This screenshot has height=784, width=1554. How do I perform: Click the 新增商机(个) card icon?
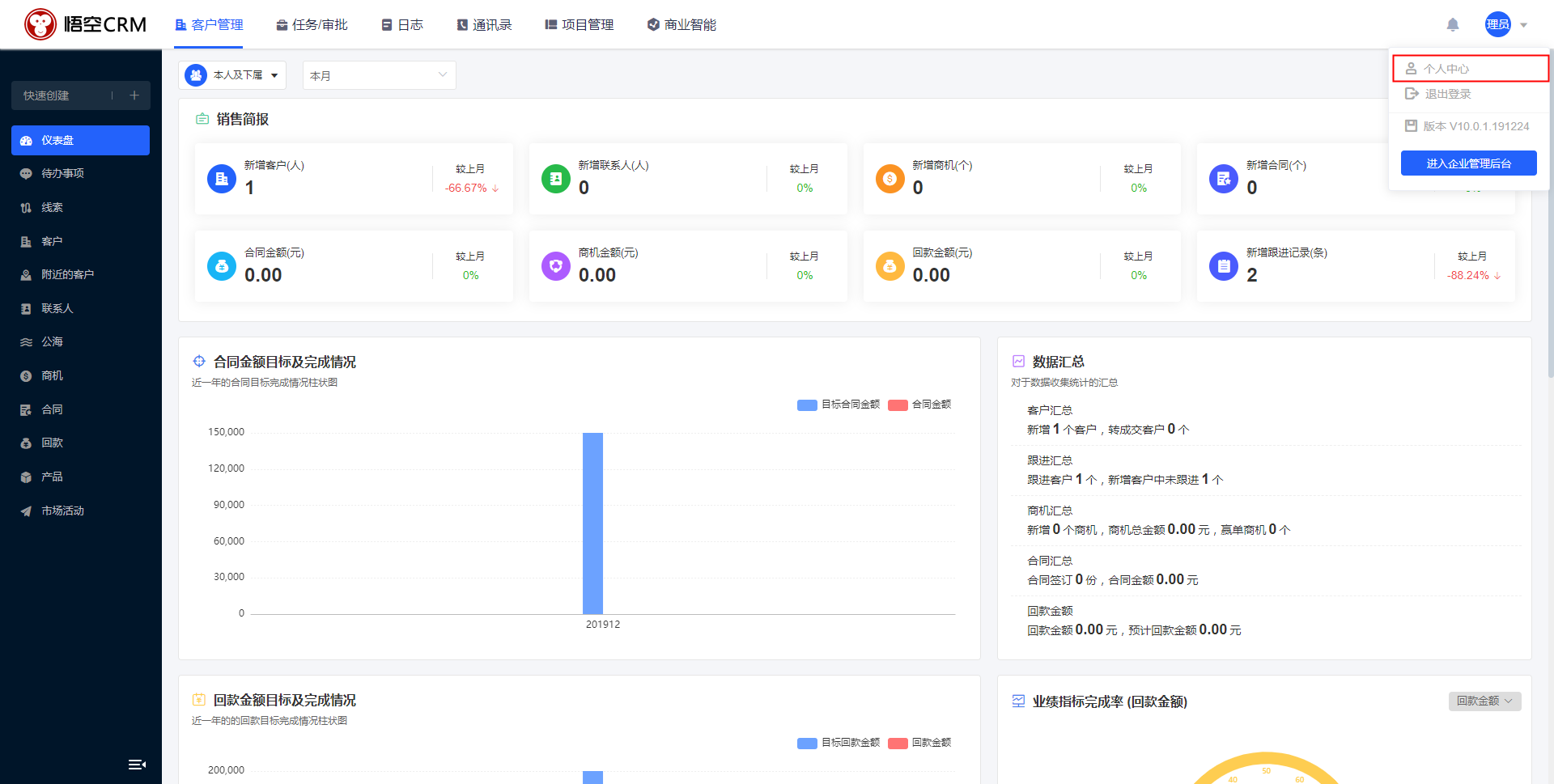click(x=890, y=179)
